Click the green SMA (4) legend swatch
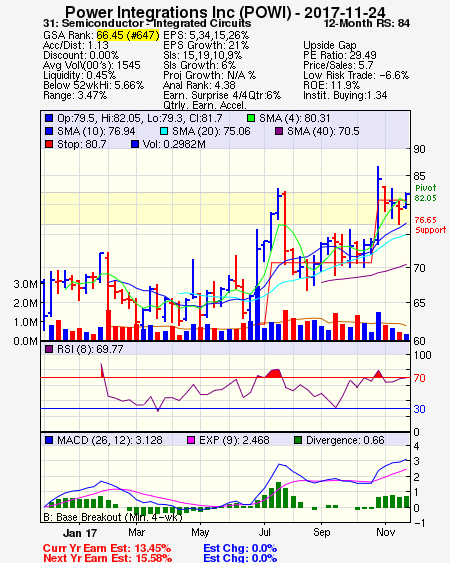 coord(251,118)
